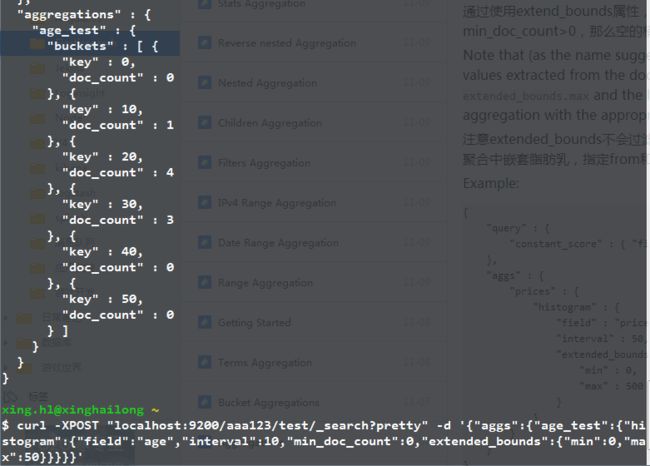The image size is (650, 466).
Task: Click the "age_test" line in terminal
Action: [x=84, y=30]
